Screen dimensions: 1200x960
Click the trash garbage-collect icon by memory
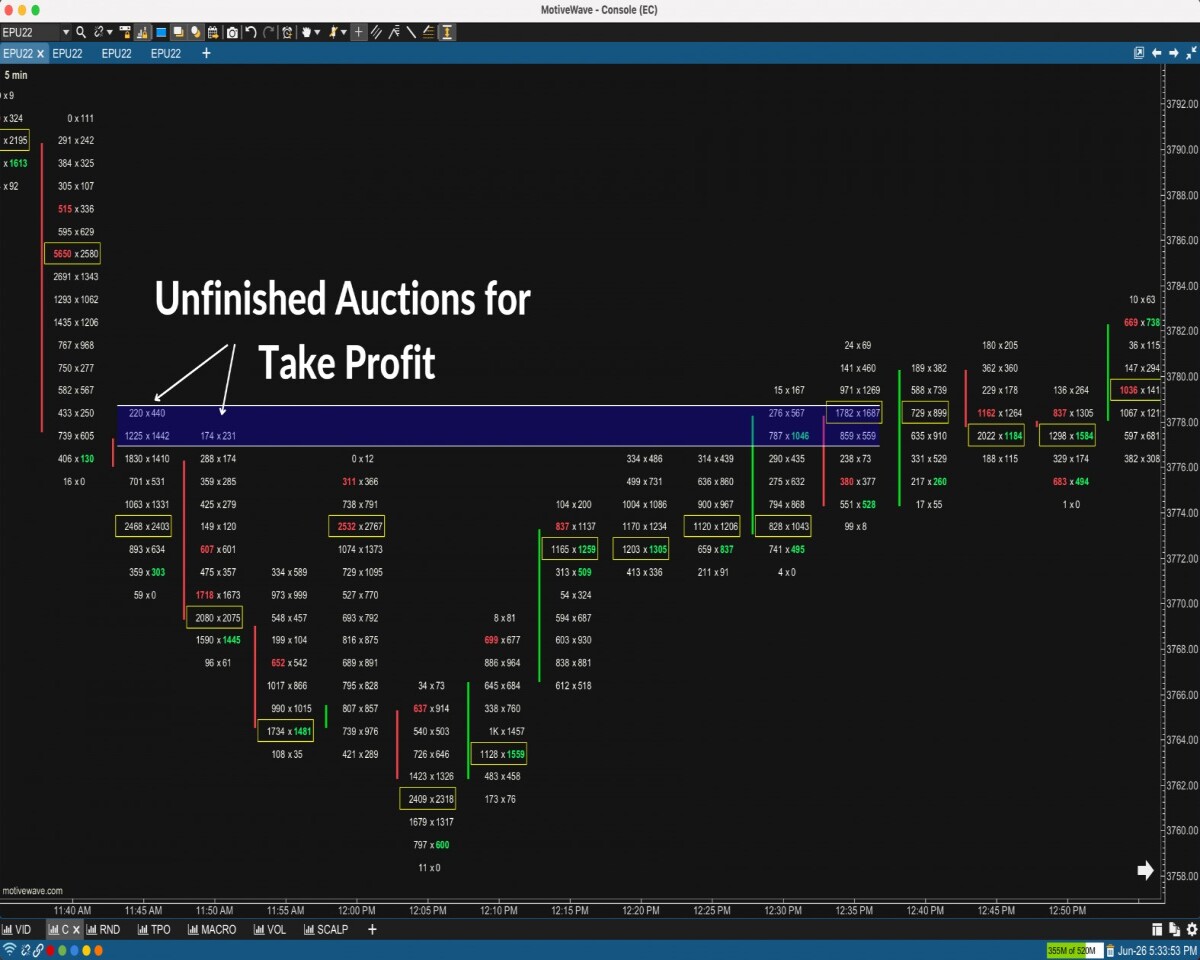[x=1110, y=950]
